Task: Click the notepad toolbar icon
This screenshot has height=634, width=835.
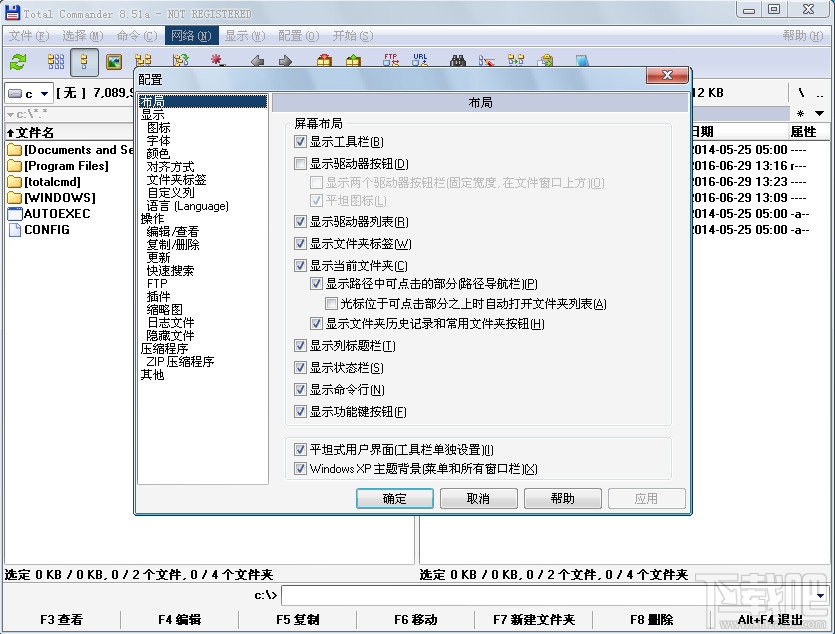Action: [582, 61]
